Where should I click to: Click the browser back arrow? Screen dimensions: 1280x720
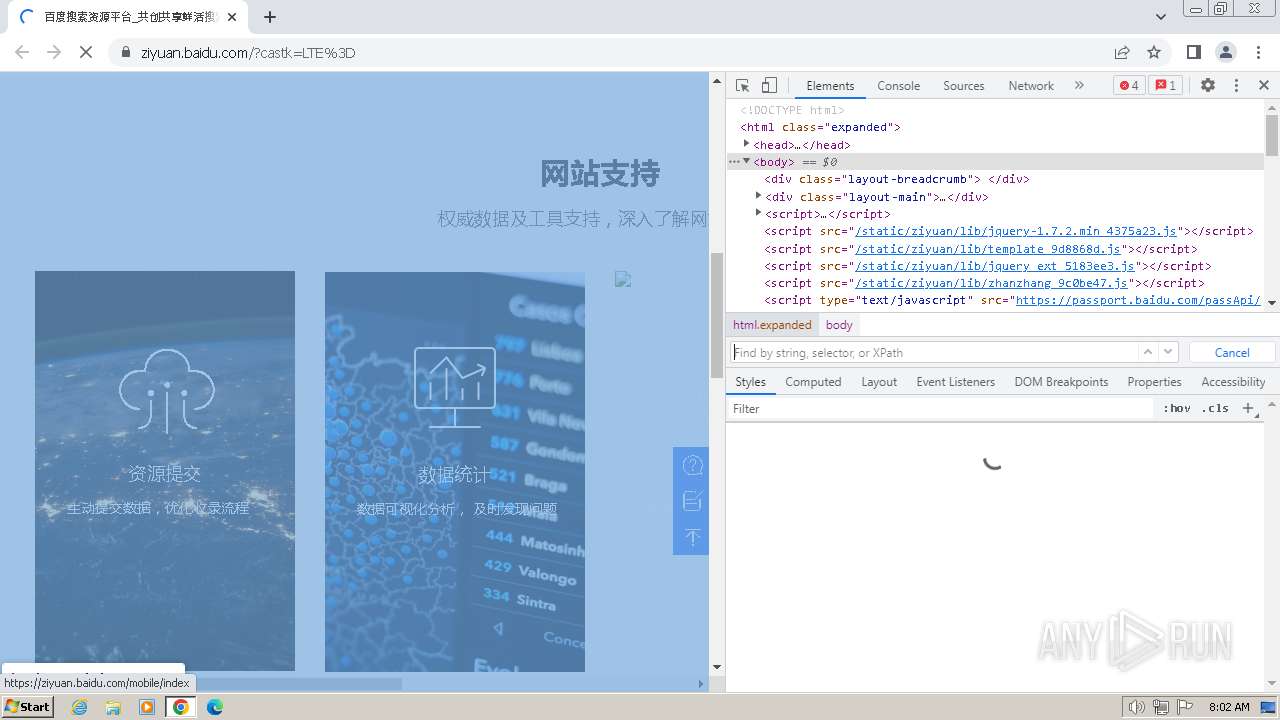22,52
